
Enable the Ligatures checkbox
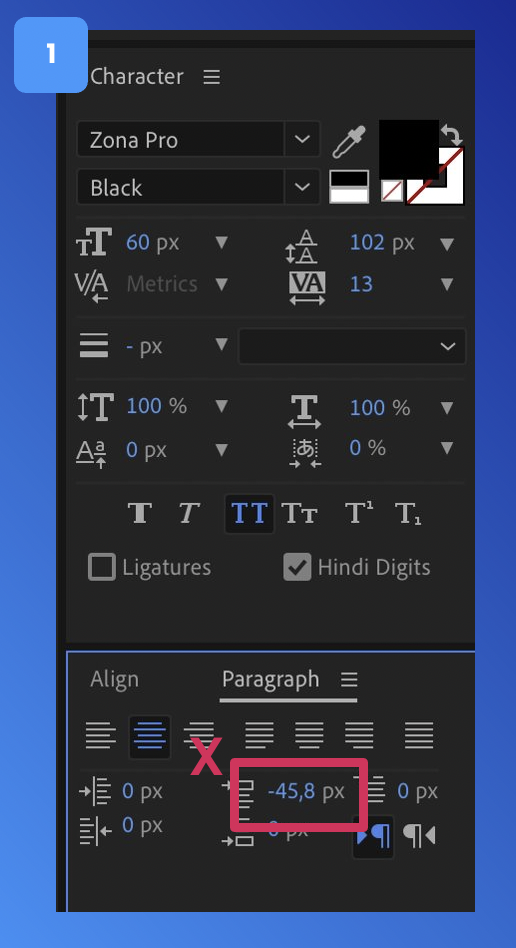click(x=102, y=567)
